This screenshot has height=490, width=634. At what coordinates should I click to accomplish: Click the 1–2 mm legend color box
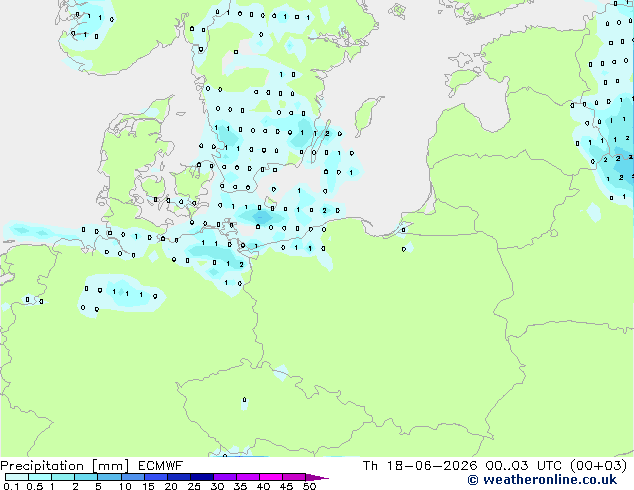[63, 477]
